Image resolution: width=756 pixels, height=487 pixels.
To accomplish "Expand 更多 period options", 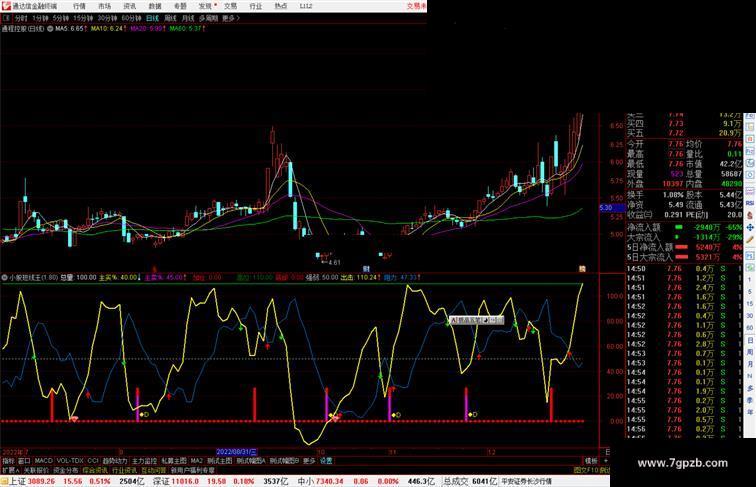I will click(230, 18).
